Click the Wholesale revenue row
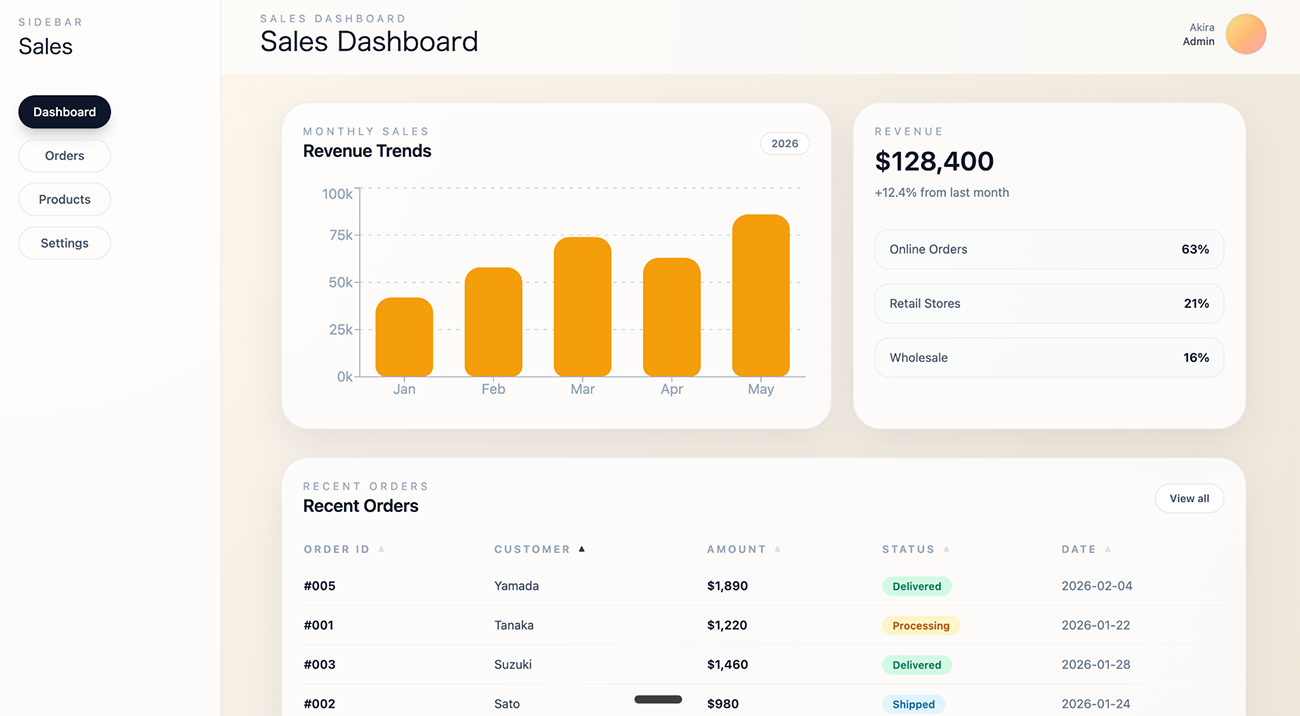The width and height of the screenshot is (1300, 716). coord(1049,358)
